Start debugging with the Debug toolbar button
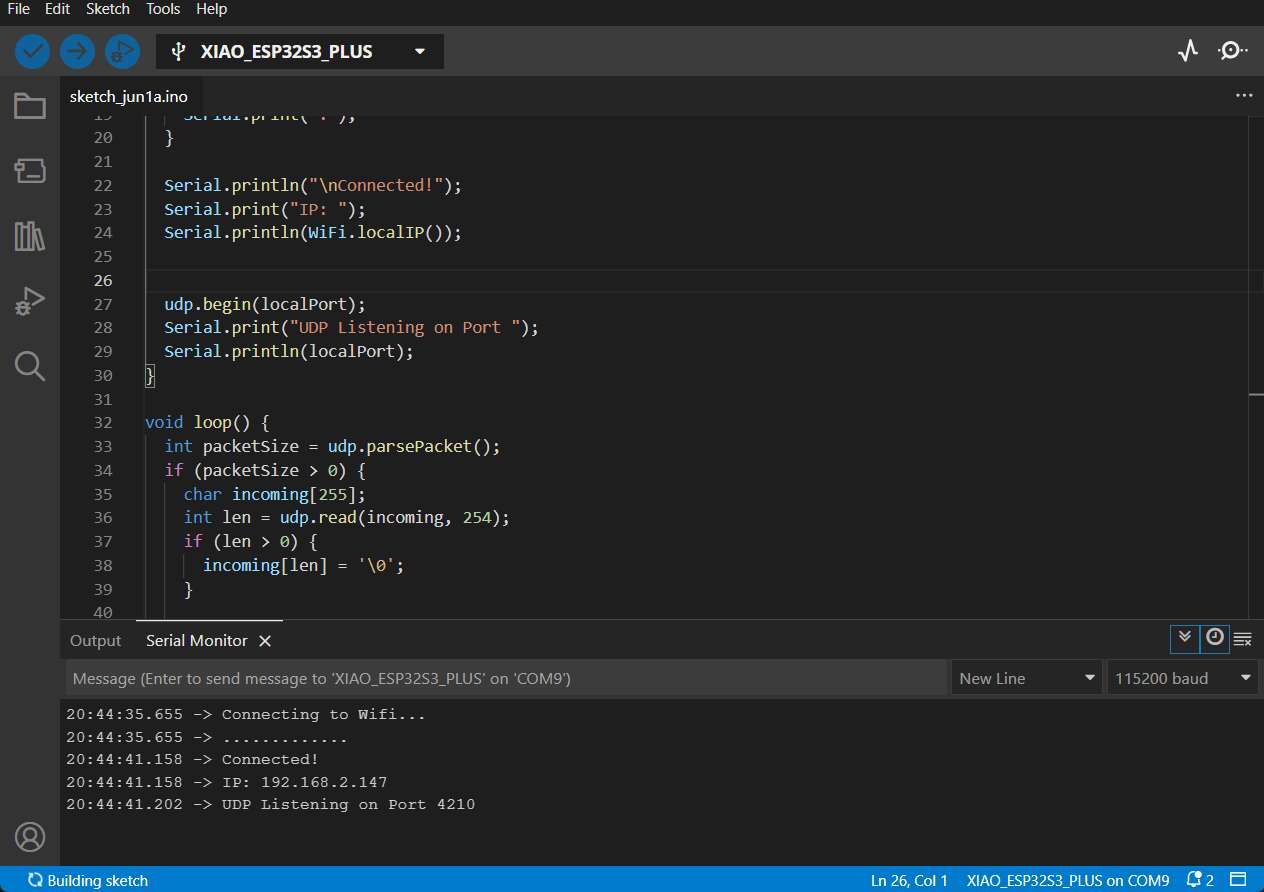The width and height of the screenshot is (1264, 892). point(122,51)
